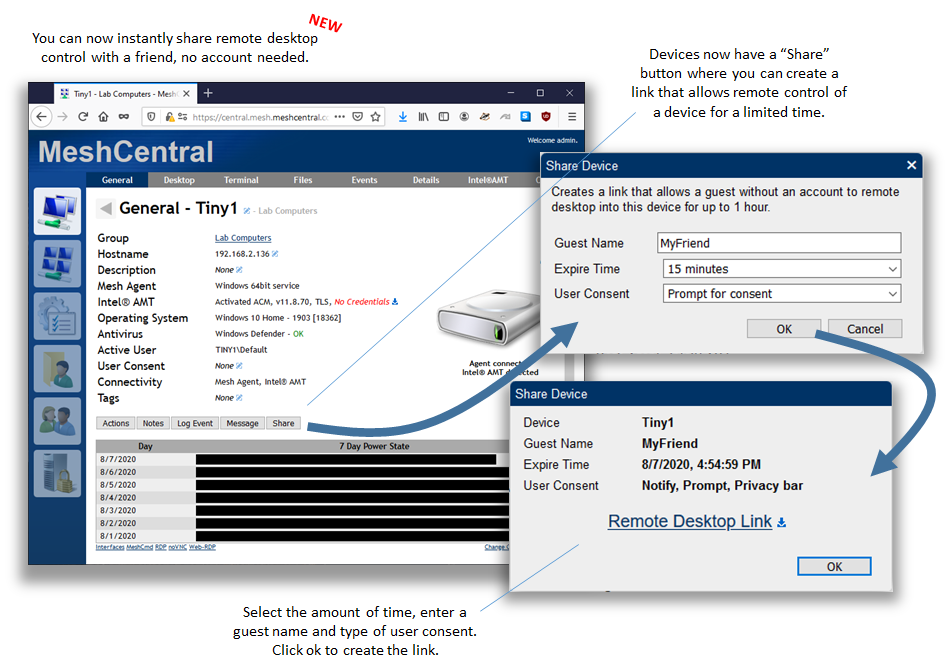
Task: Open the My Users sidebar icon
Action: click(57, 421)
